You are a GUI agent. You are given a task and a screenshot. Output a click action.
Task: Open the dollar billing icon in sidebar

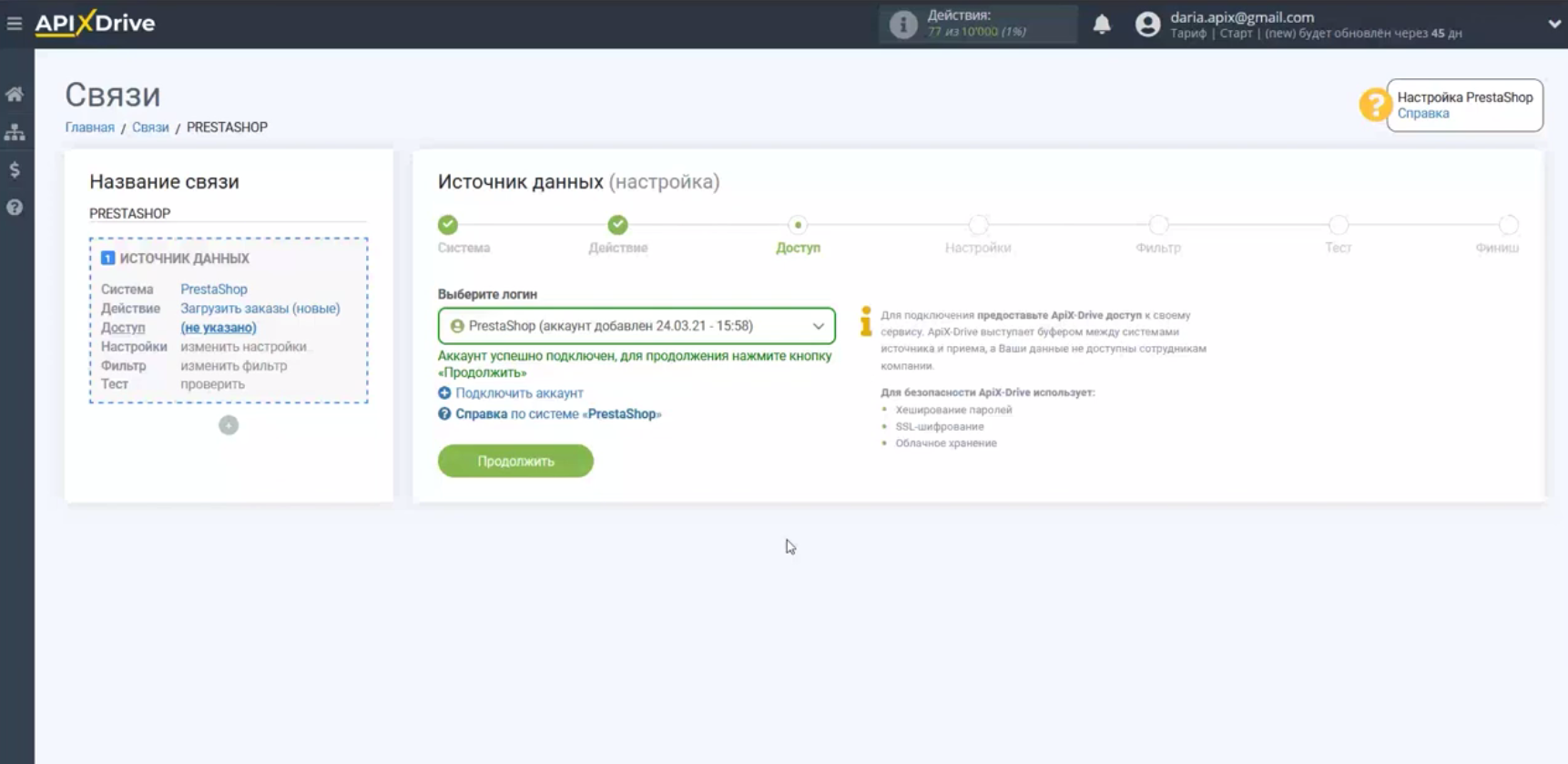(x=15, y=169)
